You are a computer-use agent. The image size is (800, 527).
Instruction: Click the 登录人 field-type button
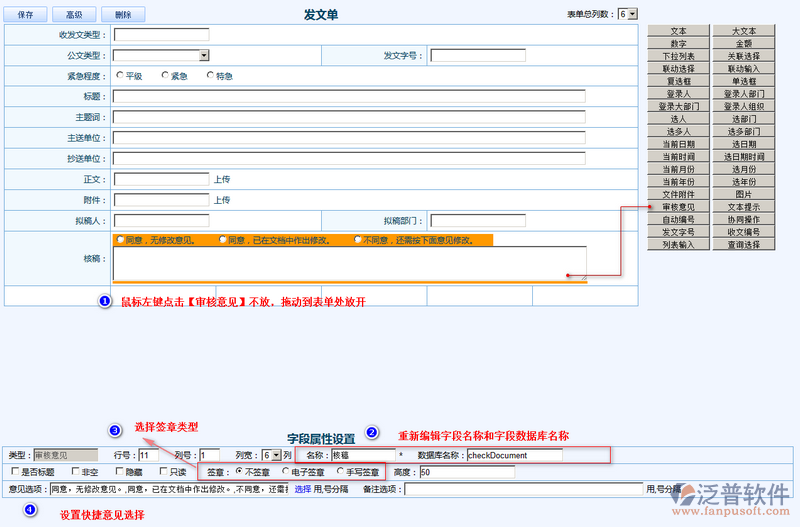pos(679,93)
